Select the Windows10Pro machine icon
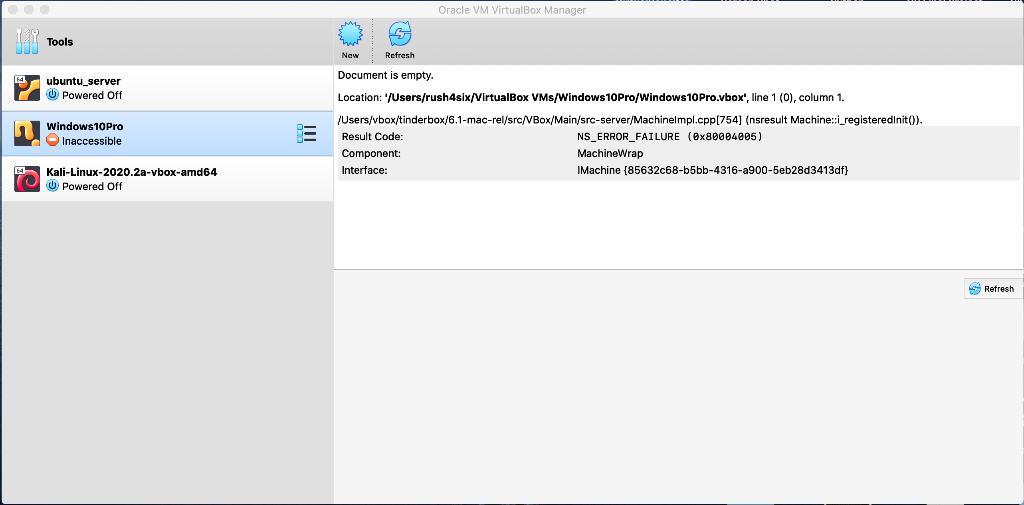The width and height of the screenshot is (1024, 505). point(27,134)
